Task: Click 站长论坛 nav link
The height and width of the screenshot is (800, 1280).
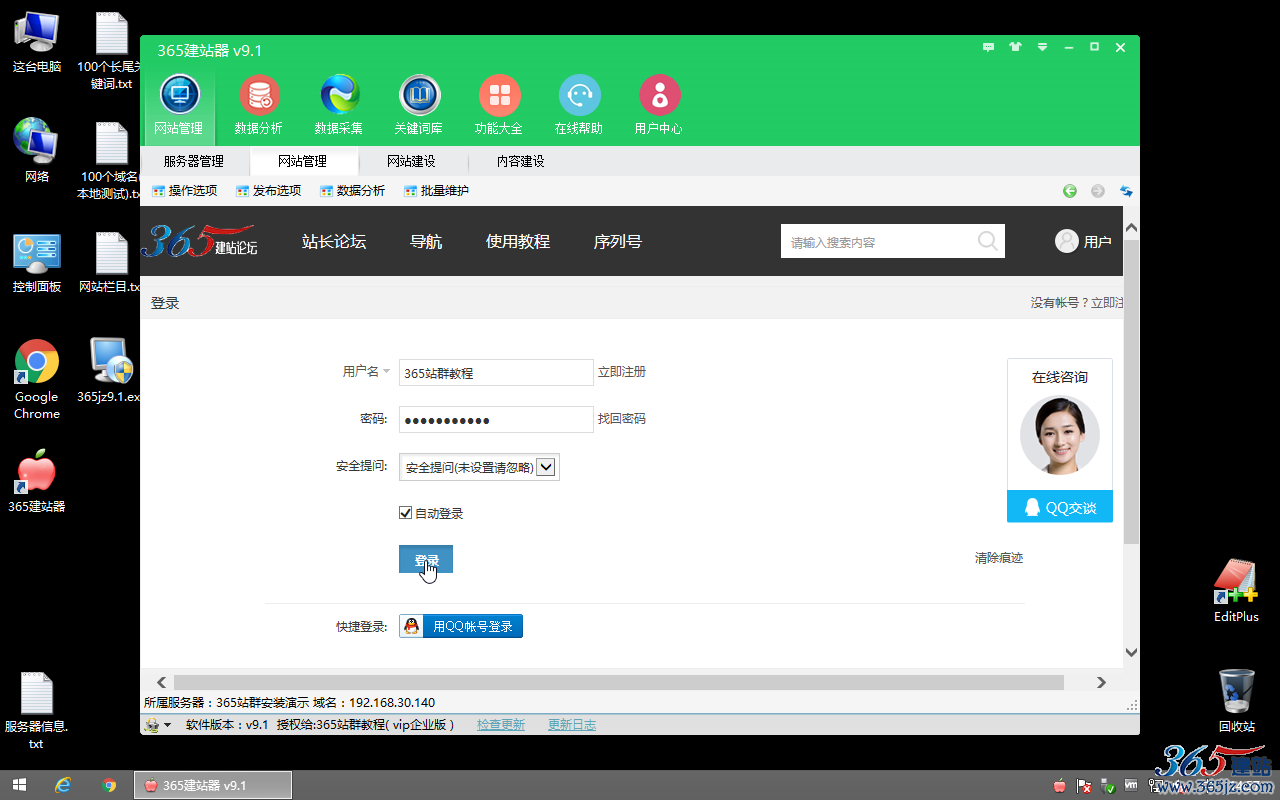Action: (334, 241)
